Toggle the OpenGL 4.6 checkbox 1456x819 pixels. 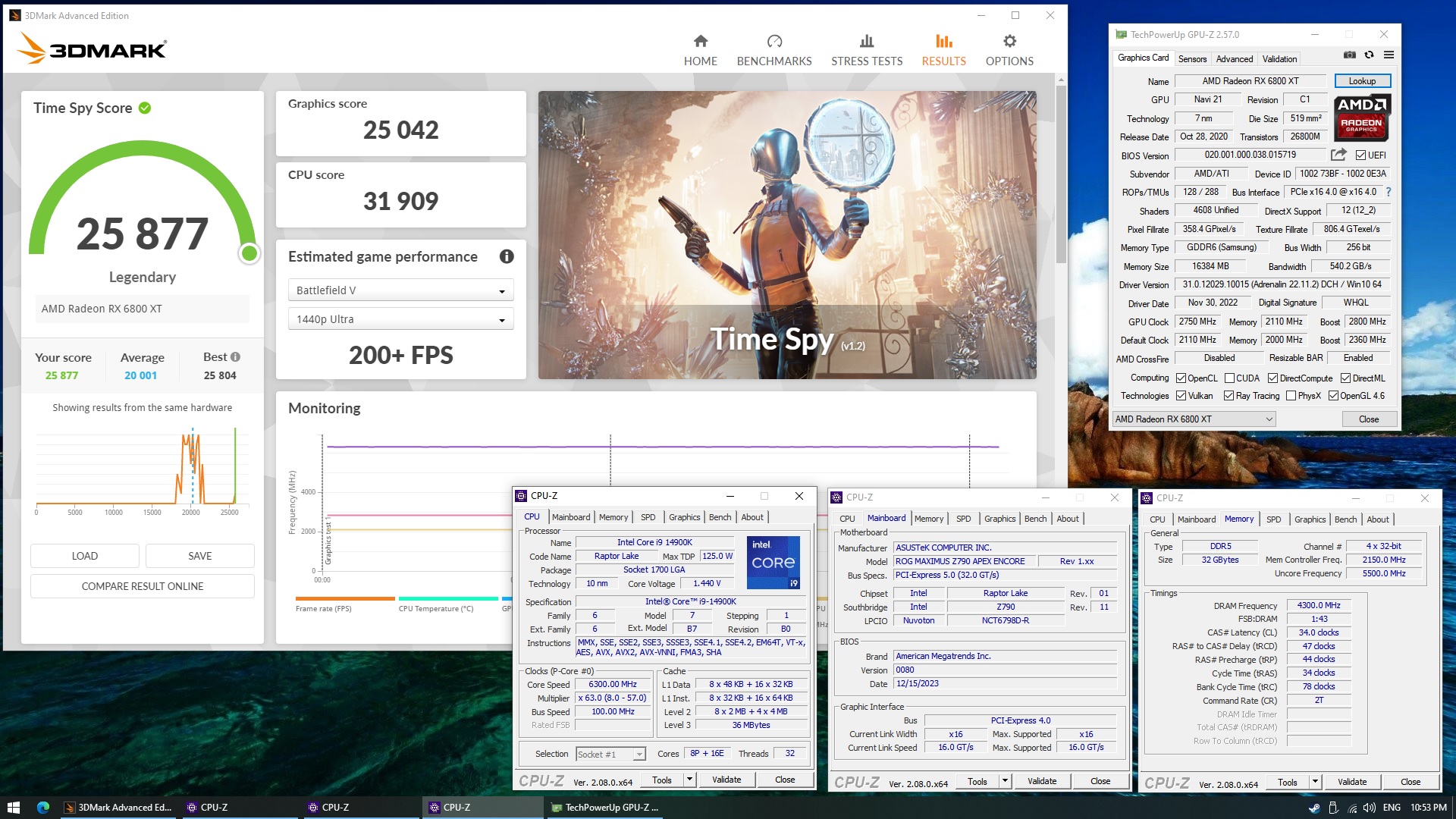click(x=1333, y=395)
